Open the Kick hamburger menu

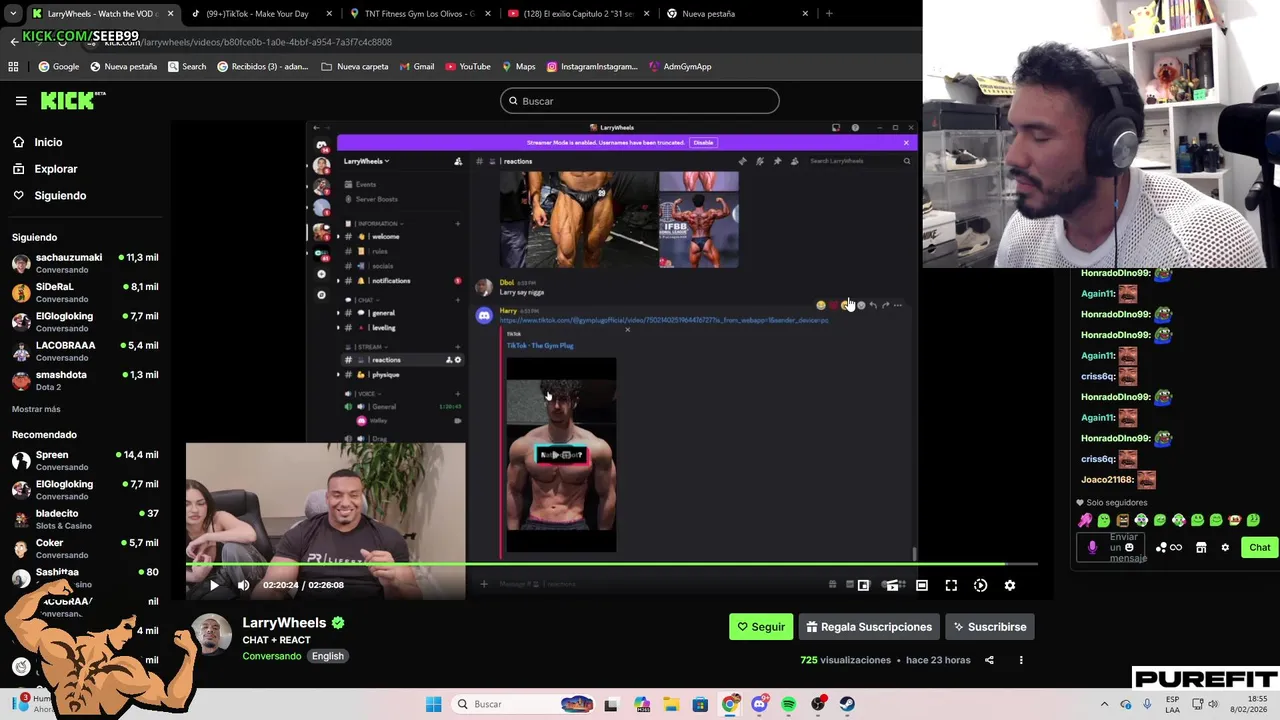point(21,101)
